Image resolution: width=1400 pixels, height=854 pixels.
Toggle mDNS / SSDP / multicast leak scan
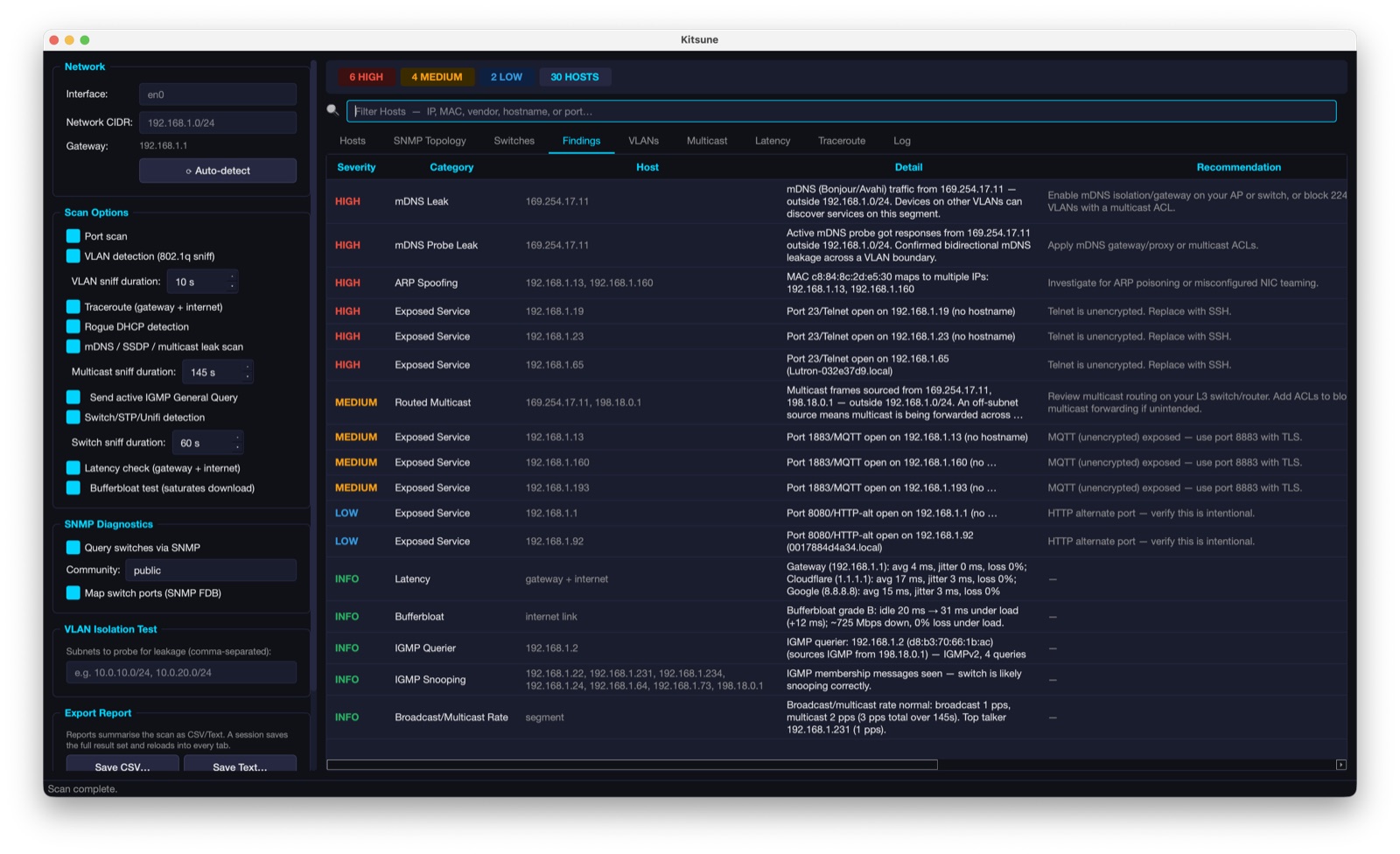(73, 346)
